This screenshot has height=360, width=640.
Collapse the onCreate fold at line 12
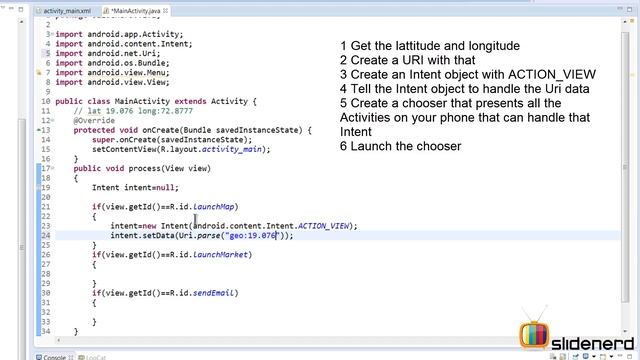tap(53, 121)
